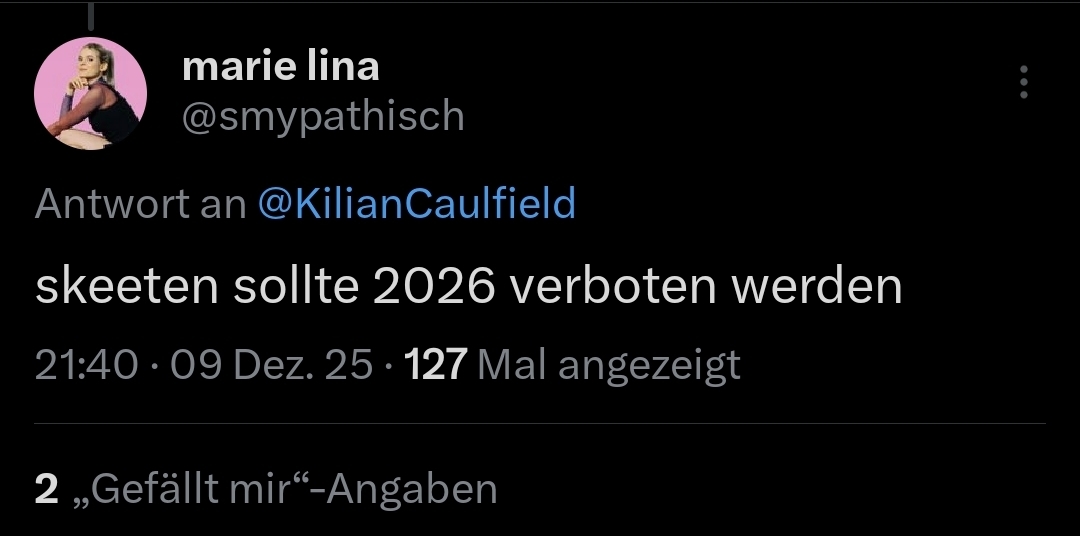
Task: Click the 127 view count number
Action: click(435, 365)
